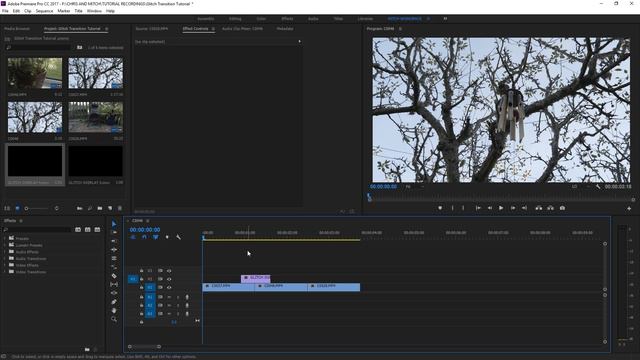Screen dimensions: 640x360
Task: Click Add Marker icon in timeline
Action: pyautogui.click(x=167, y=237)
